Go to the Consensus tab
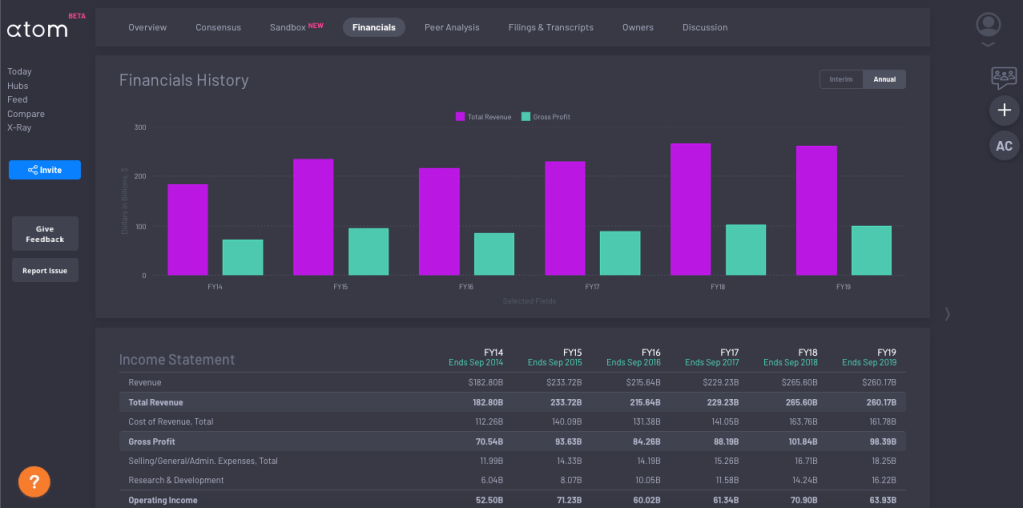Screen dimensions: 1023x508 [x=218, y=27]
